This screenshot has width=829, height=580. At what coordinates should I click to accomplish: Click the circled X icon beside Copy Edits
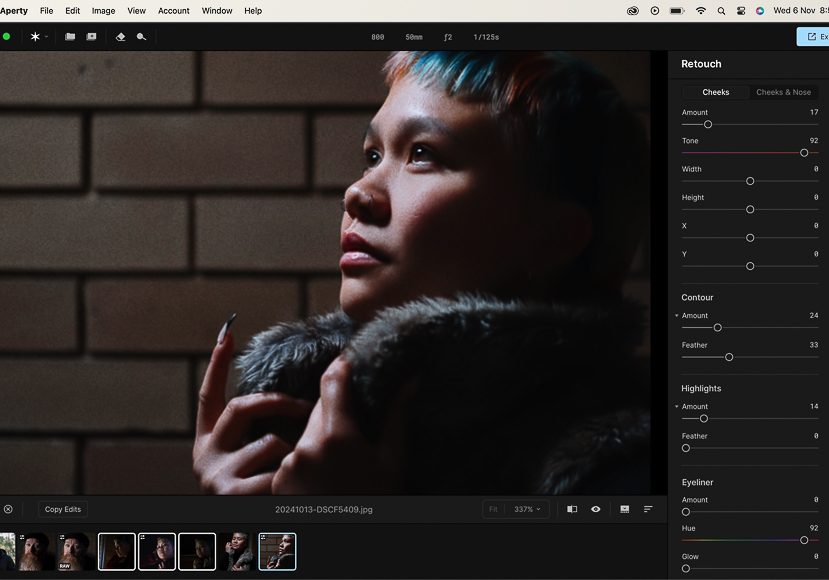coord(8,509)
